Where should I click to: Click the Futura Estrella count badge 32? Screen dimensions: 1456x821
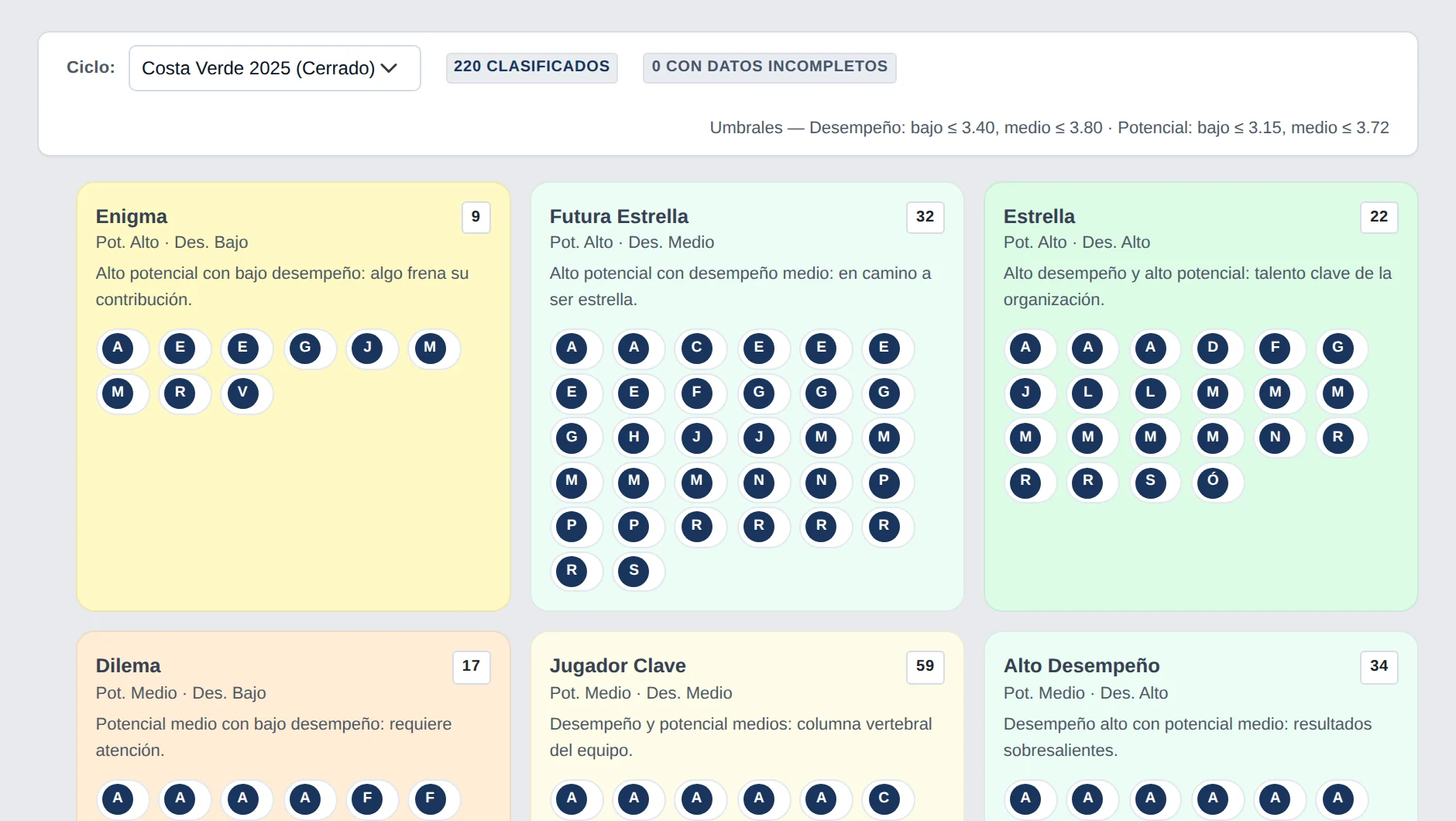[x=925, y=217]
